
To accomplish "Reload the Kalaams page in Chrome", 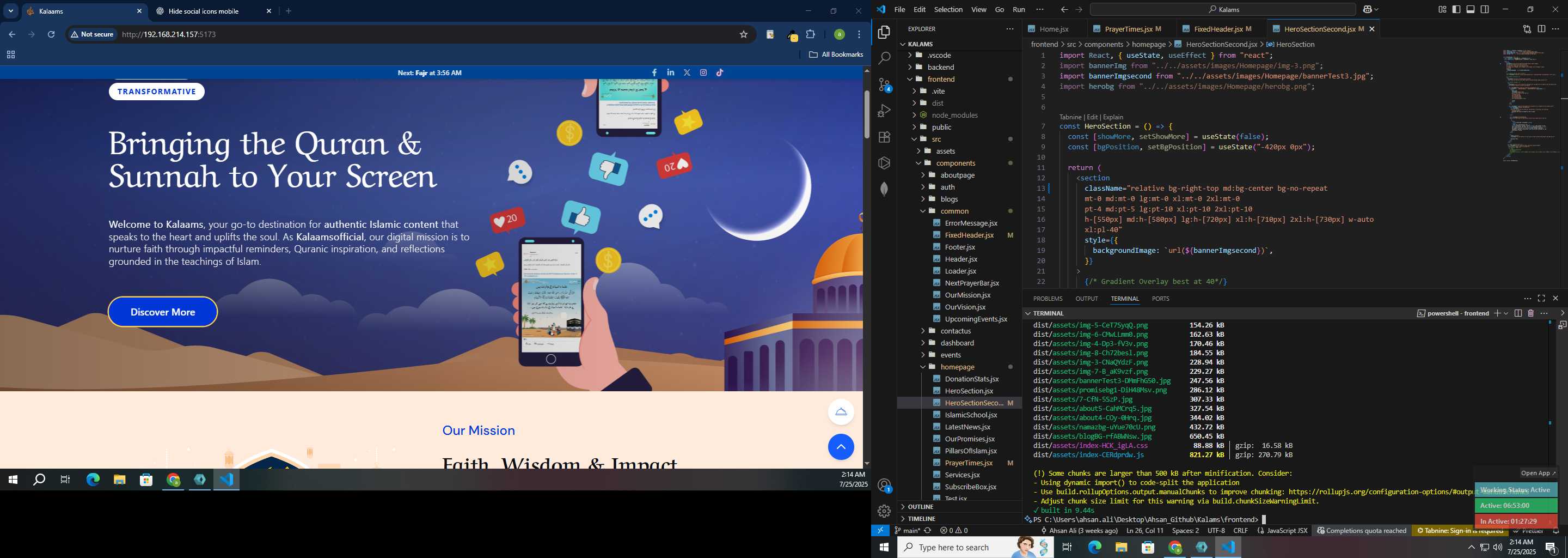I will 51,35.
